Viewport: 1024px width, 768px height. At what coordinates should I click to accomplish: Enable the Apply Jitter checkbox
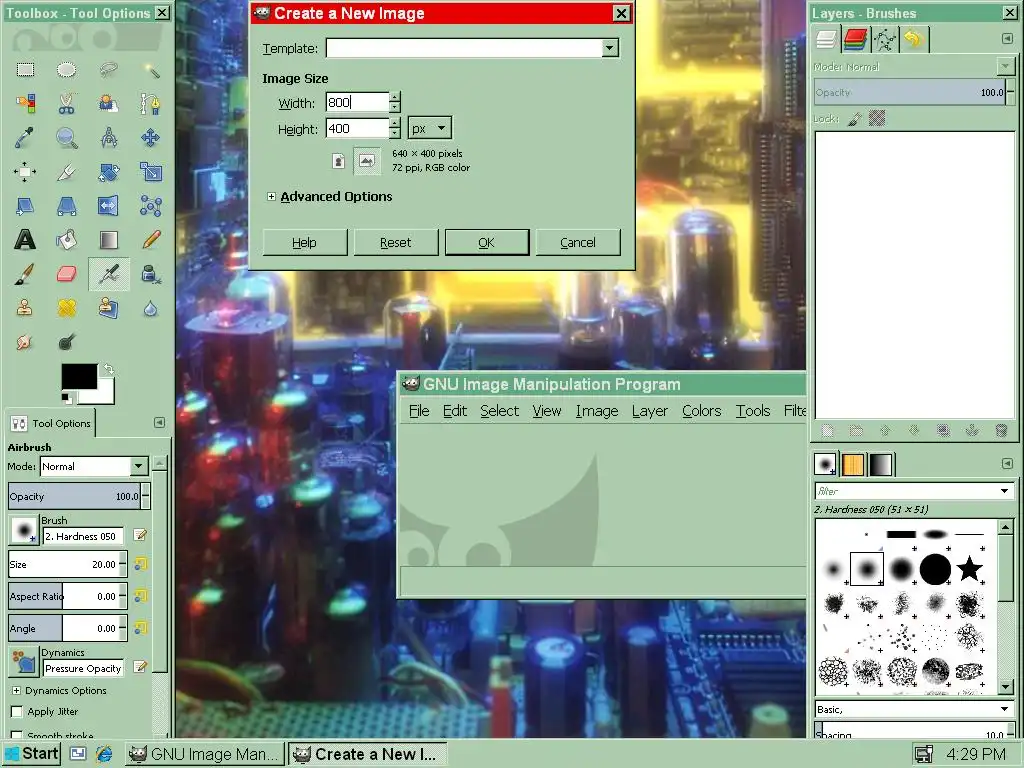tap(18, 712)
